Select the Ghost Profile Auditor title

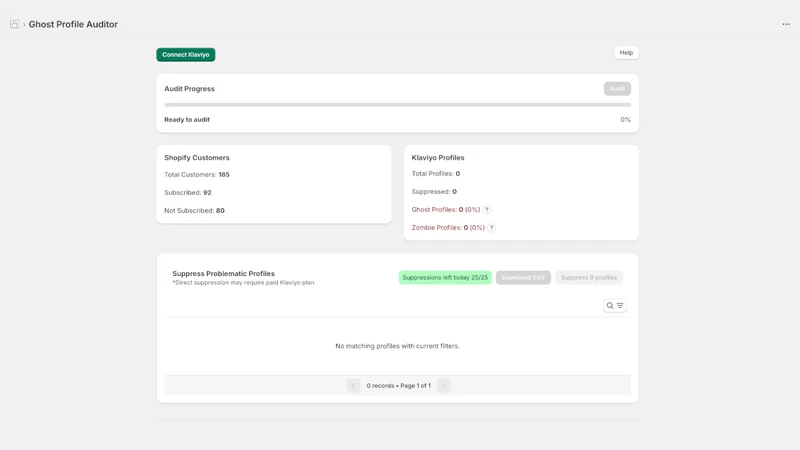pyautogui.click(x=73, y=24)
